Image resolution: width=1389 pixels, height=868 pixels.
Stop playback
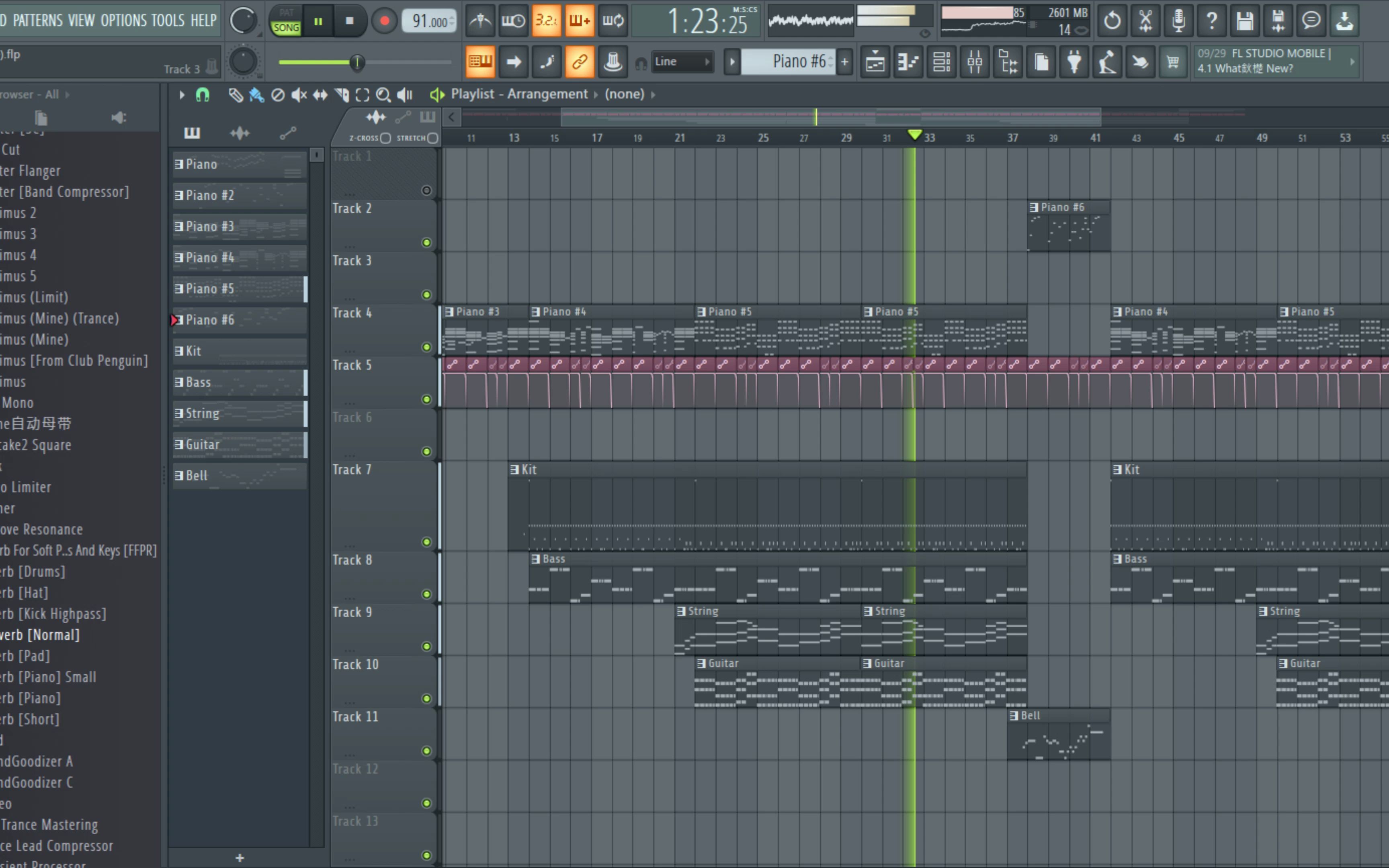click(350, 21)
